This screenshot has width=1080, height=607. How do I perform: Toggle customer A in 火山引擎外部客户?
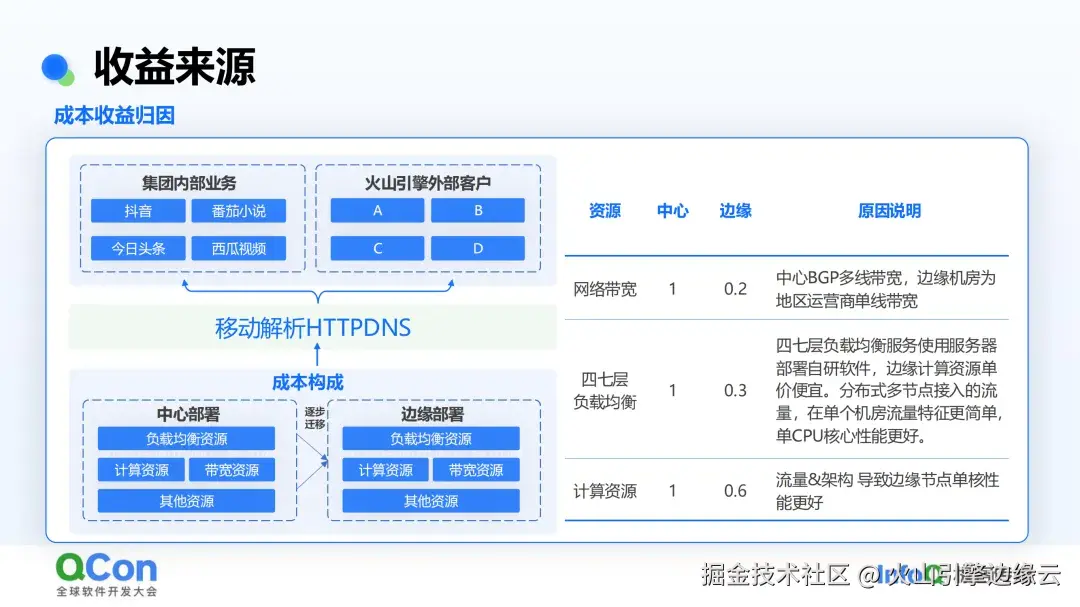(x=376, y=210)
